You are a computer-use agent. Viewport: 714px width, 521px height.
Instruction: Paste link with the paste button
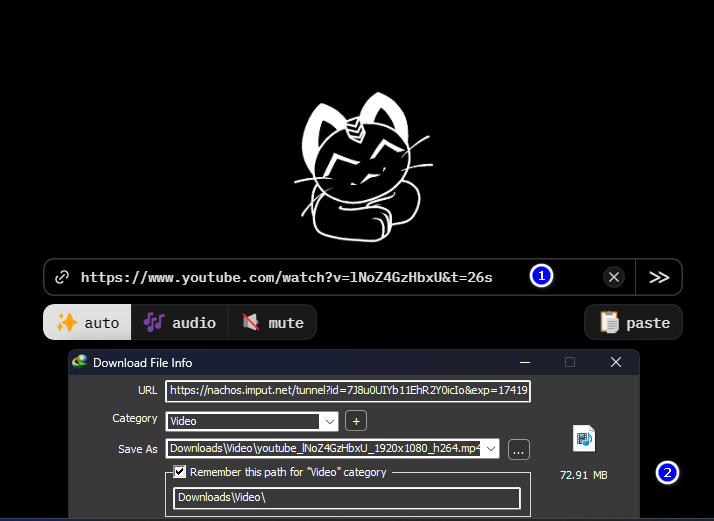(x=633, y=322)
